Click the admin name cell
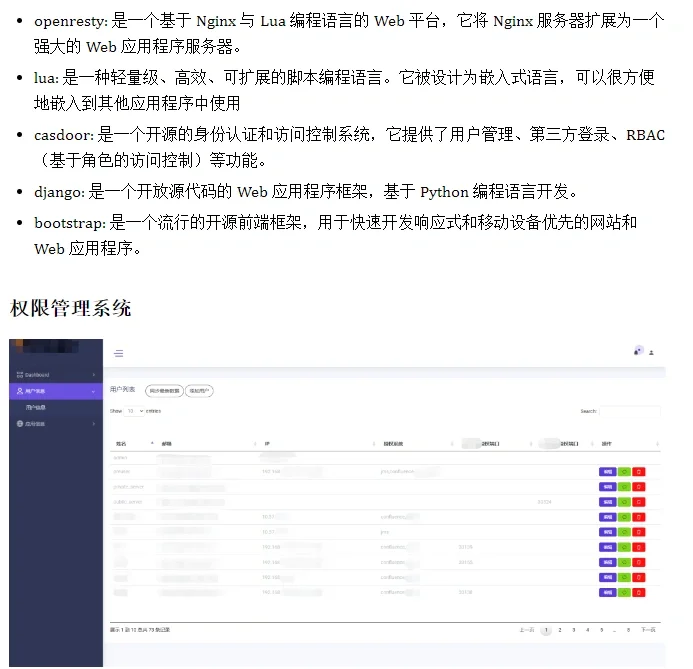Viewport: 693px width, 669px height. pyautogui.click(x=120, y=457)
